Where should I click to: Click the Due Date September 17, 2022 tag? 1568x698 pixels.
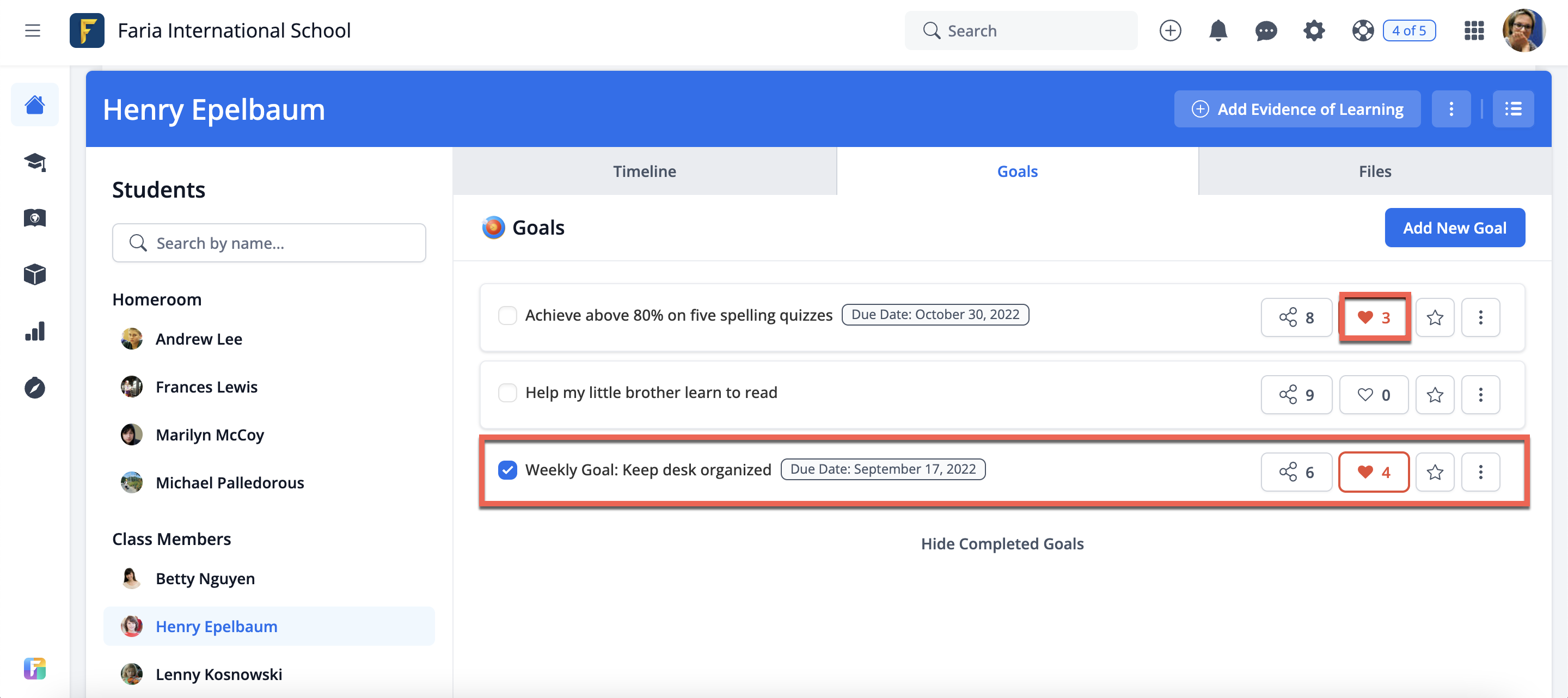tap(883, 469)
